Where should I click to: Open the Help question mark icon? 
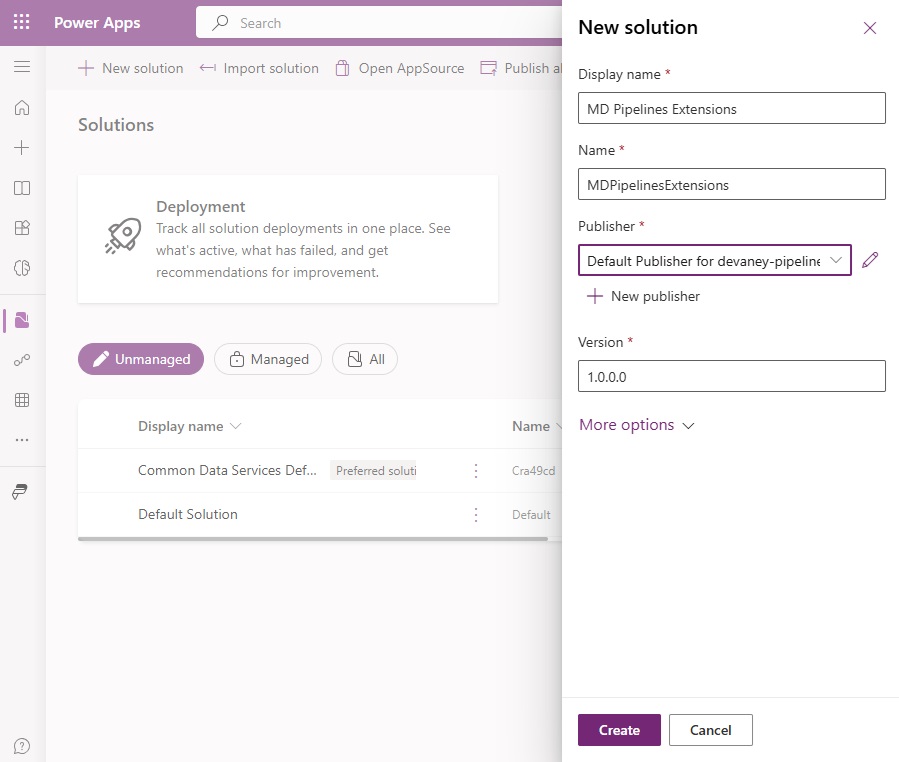pos(22,746)
